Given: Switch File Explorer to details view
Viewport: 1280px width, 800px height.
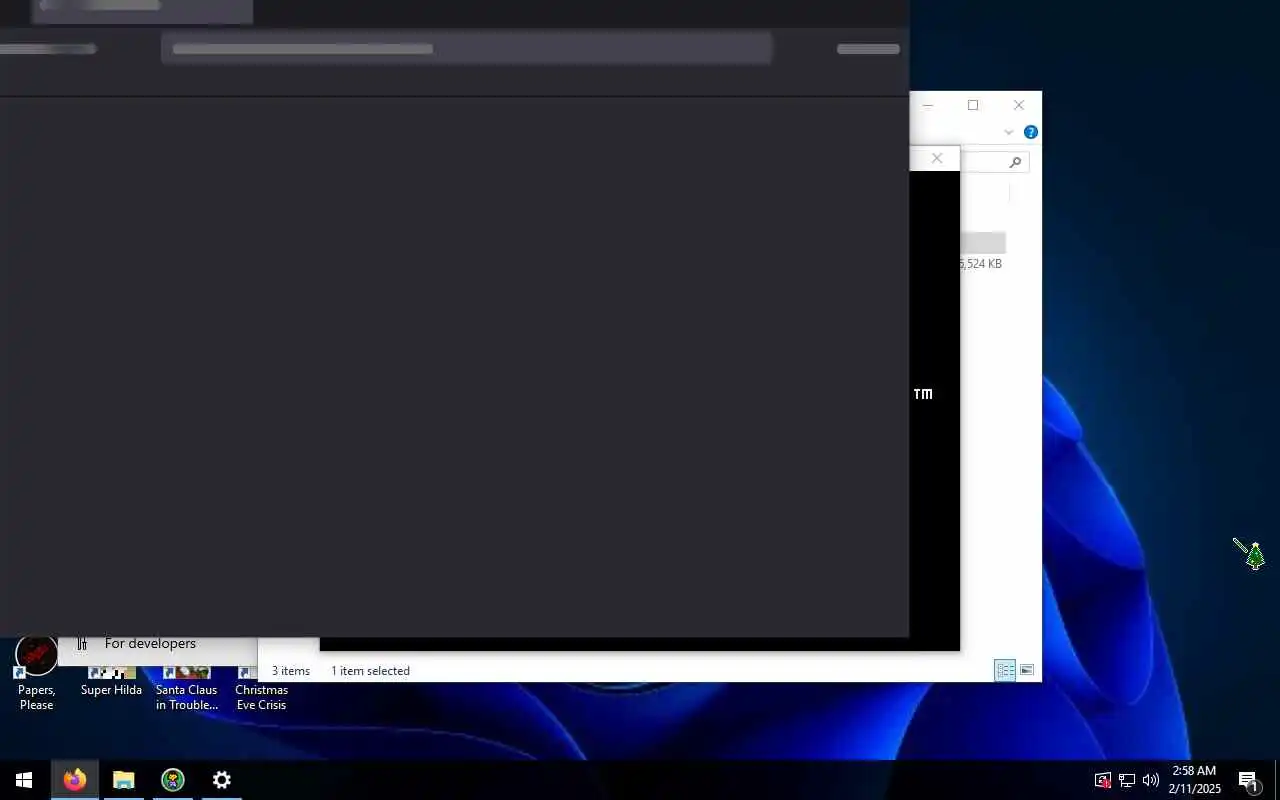Looking at the screenshot, I should (1005, 671).
